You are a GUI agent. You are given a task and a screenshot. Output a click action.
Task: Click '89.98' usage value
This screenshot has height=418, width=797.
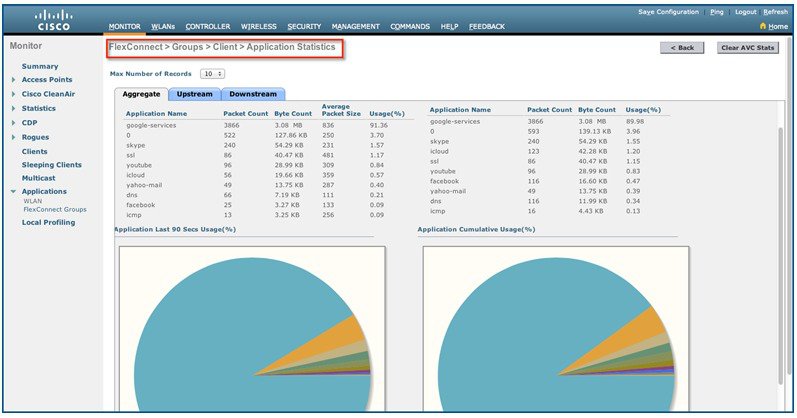point(635,122)
